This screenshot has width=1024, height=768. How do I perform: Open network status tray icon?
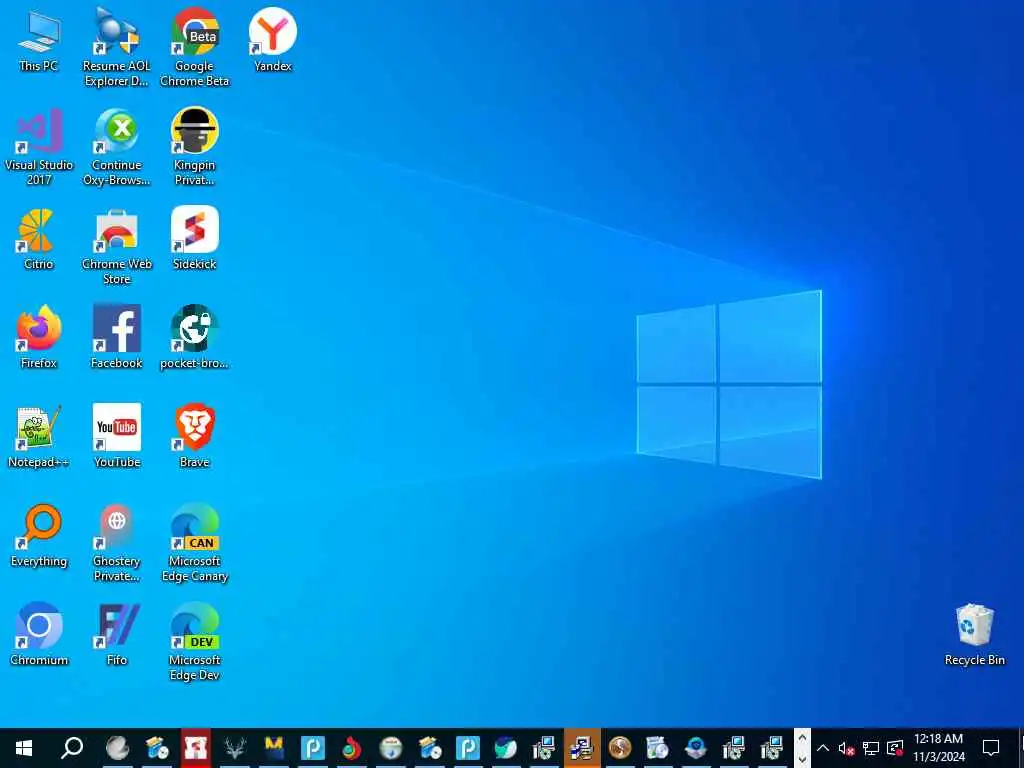coord(871,748)
